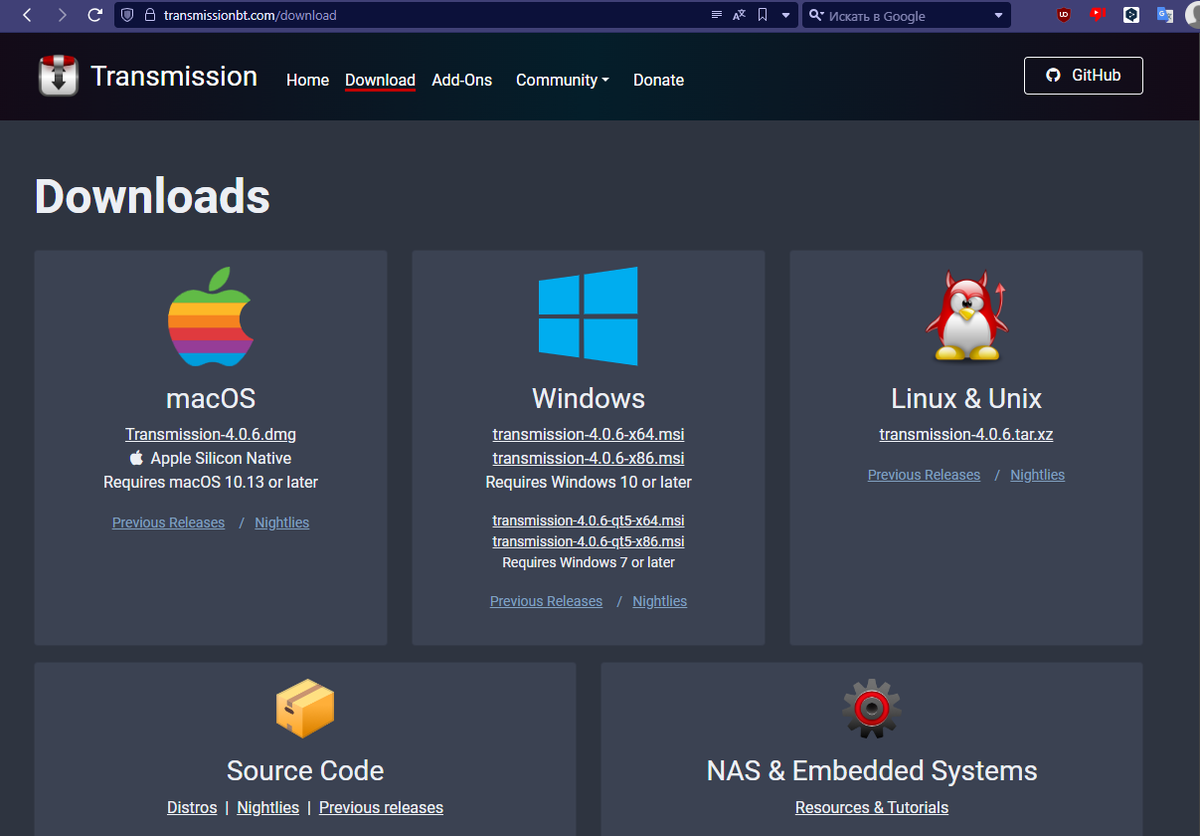
Task: Open reader view icon in address bar
Action: pyautogui.click(x=716, y=15)
